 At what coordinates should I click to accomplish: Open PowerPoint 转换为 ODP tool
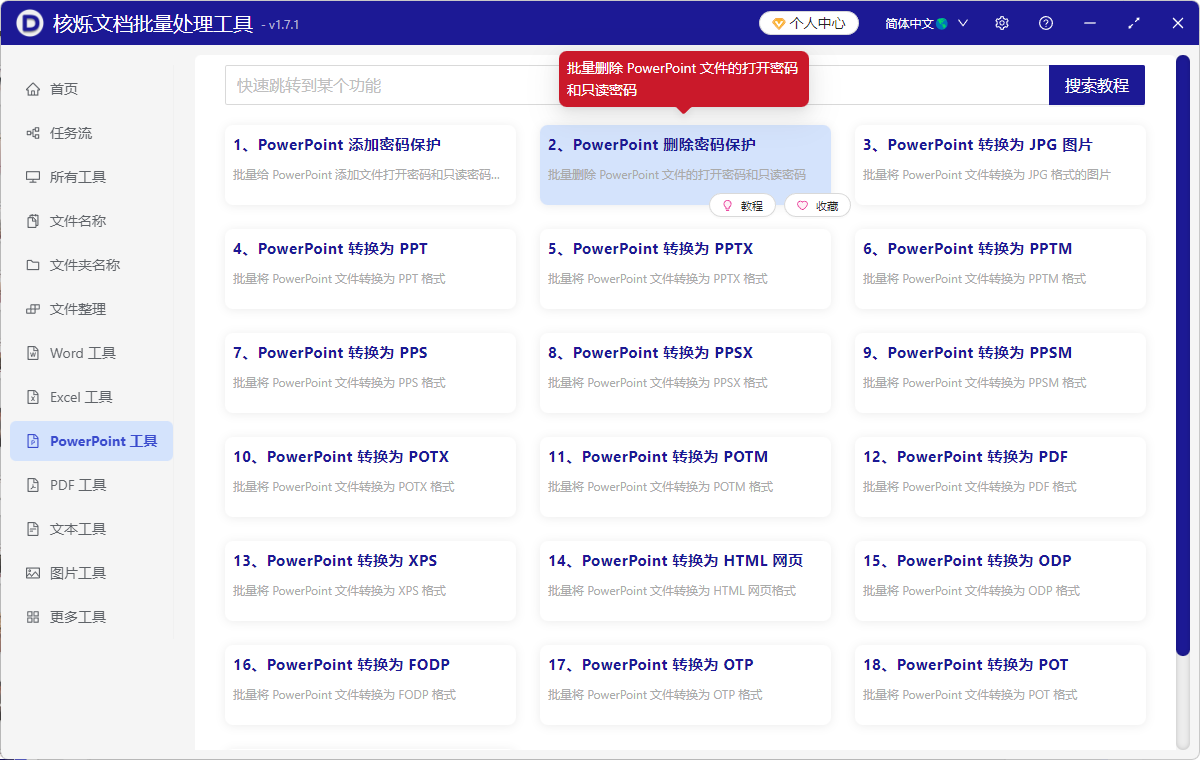[x=1000, y=581]
